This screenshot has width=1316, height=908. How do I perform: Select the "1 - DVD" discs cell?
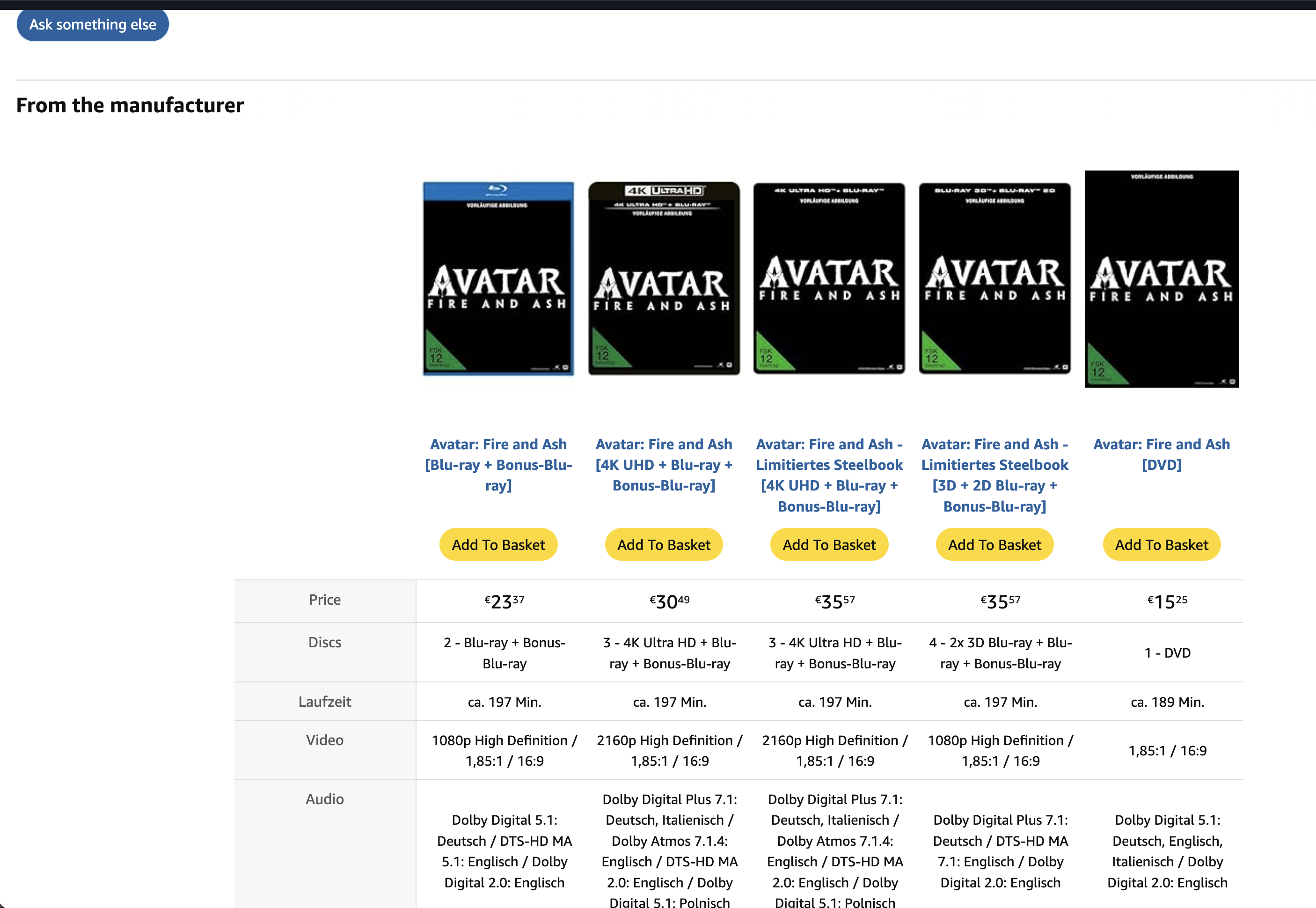(x=1167, y=652)
